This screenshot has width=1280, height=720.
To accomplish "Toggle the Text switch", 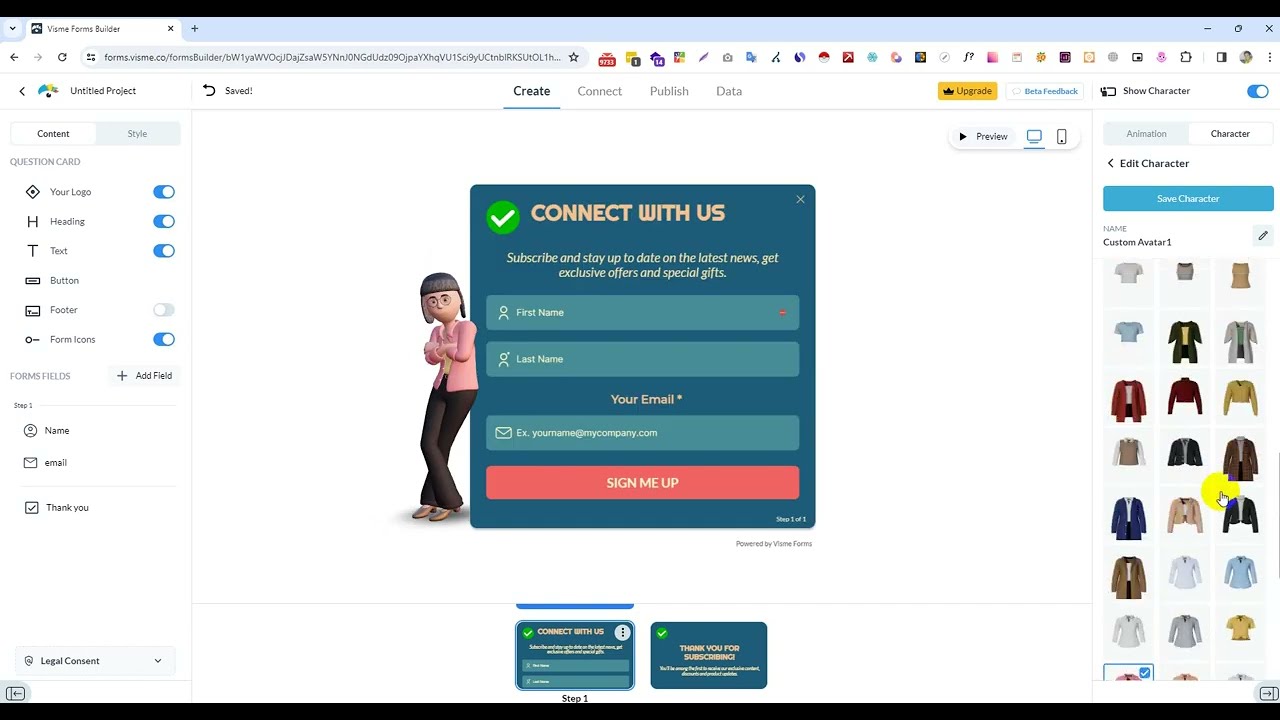I will coord(164,251).
